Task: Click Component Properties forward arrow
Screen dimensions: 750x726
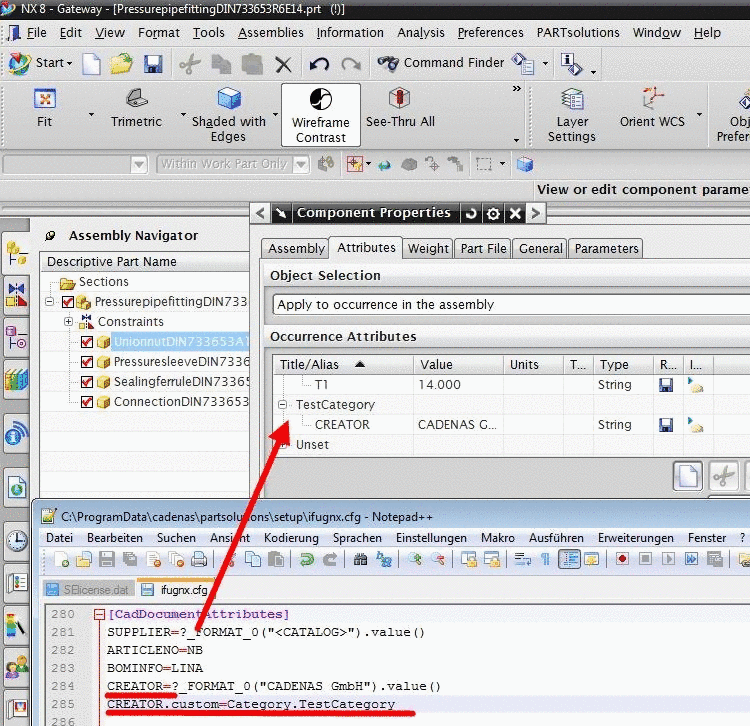Action: coord(536,213)
